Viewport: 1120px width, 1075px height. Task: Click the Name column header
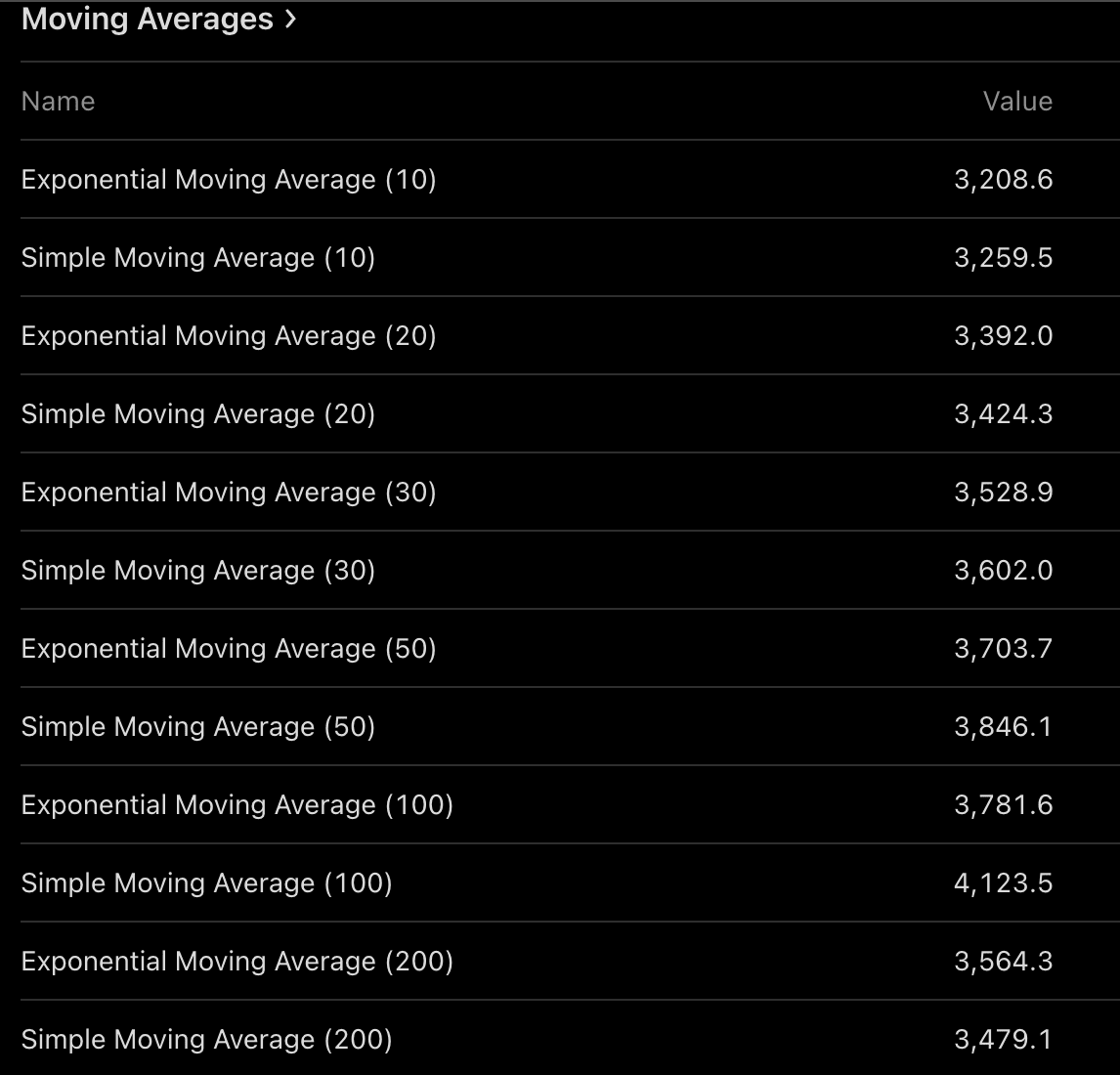tap(58, 102)
